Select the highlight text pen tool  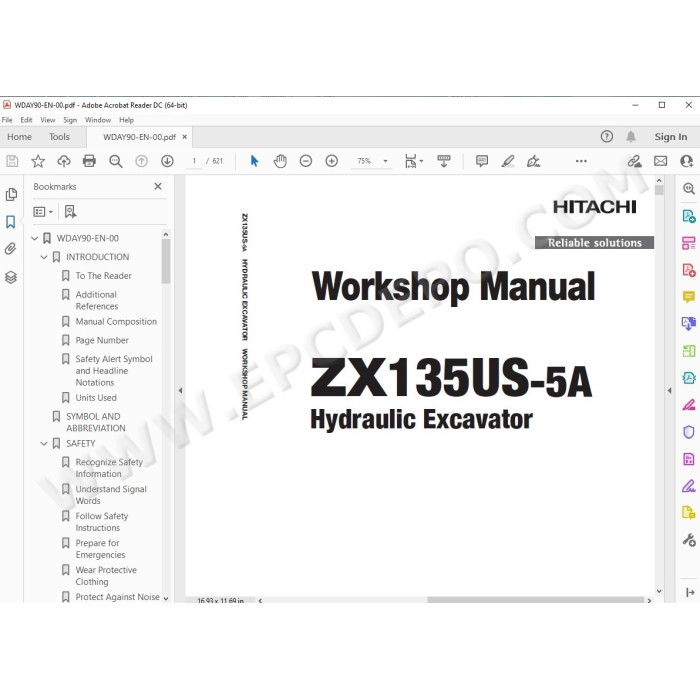[508, 161]
